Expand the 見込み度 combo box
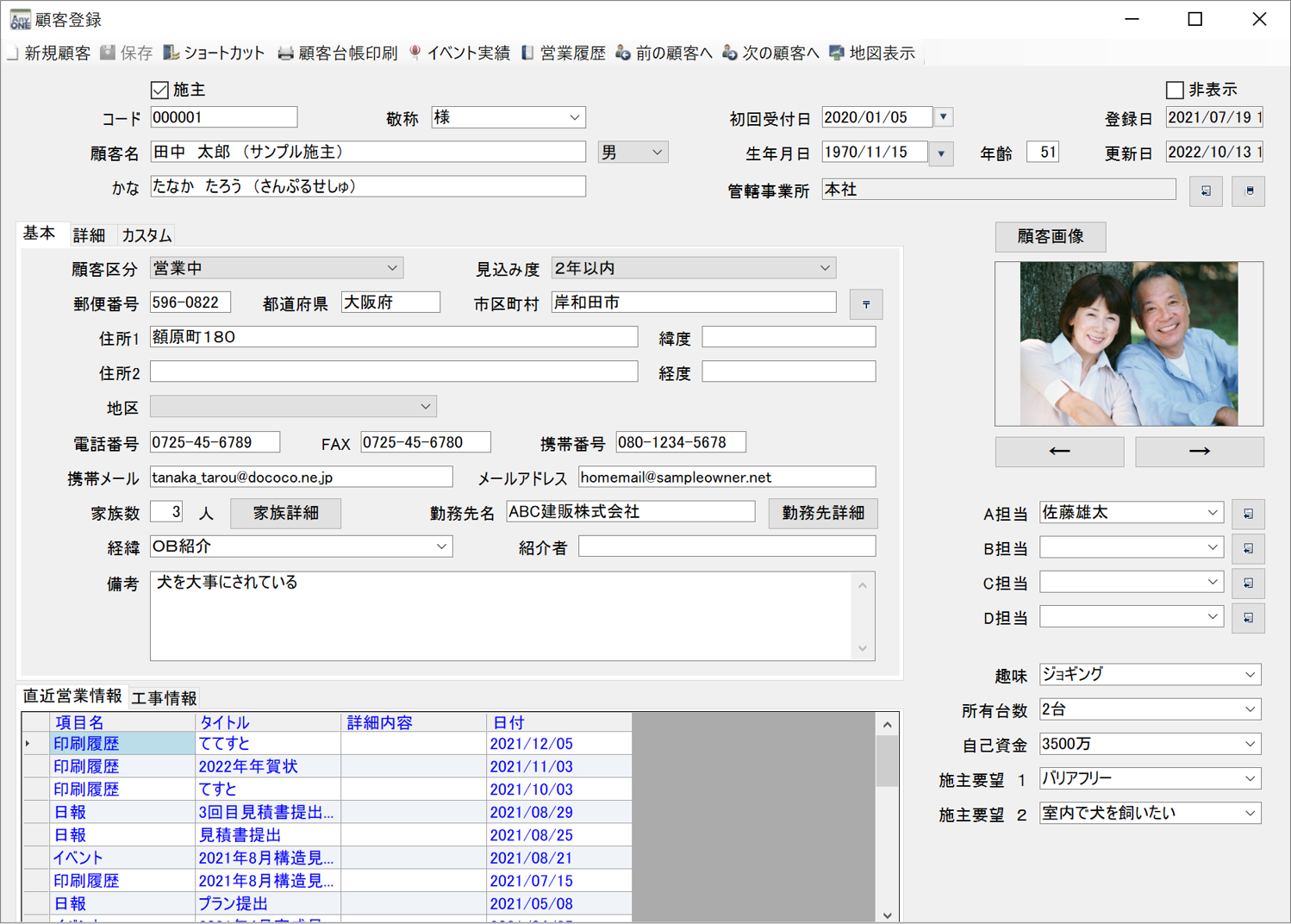Screen dimensions: 1291x924 823,267
